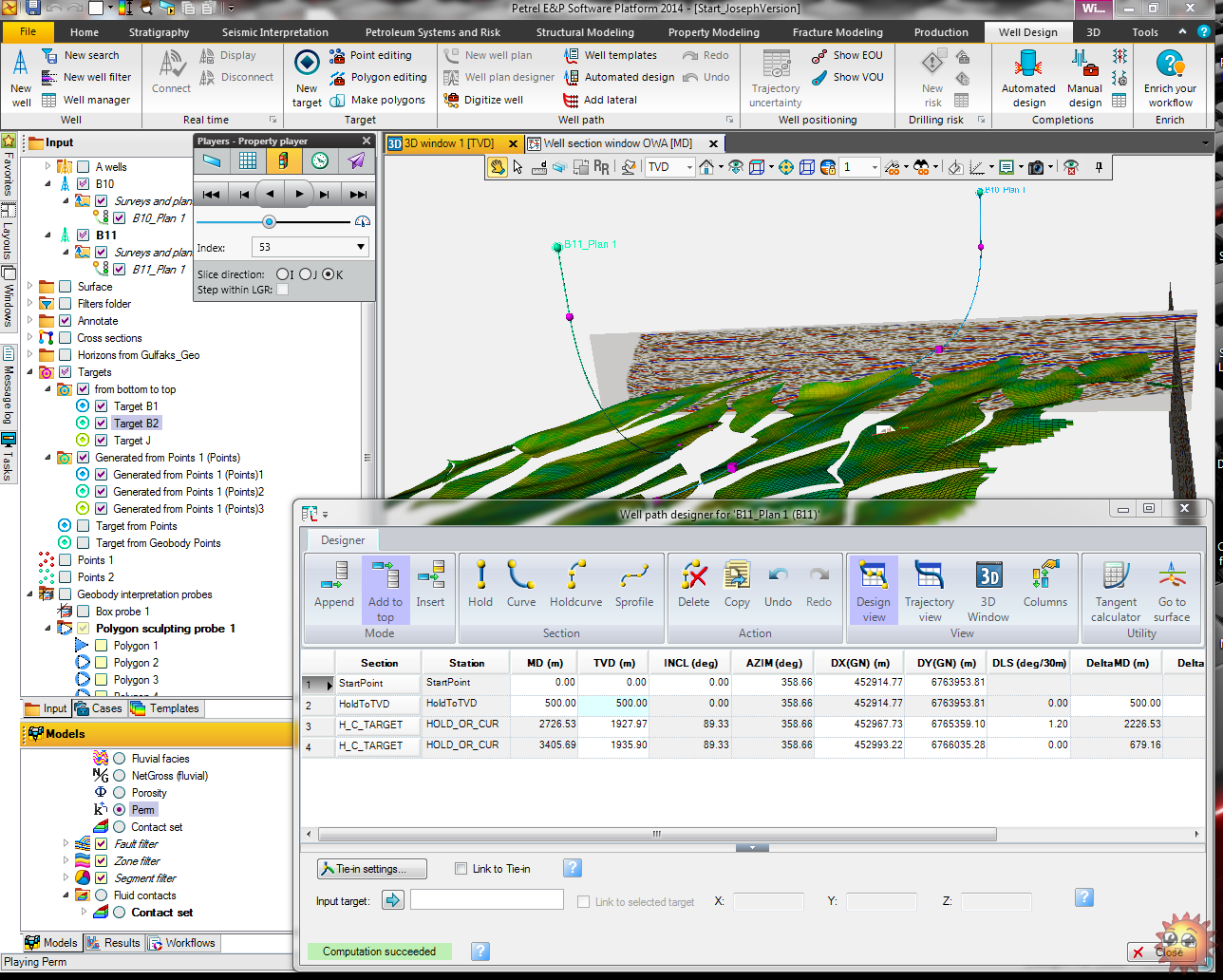Select the Porosity property radio button

(x=120, y=793)
